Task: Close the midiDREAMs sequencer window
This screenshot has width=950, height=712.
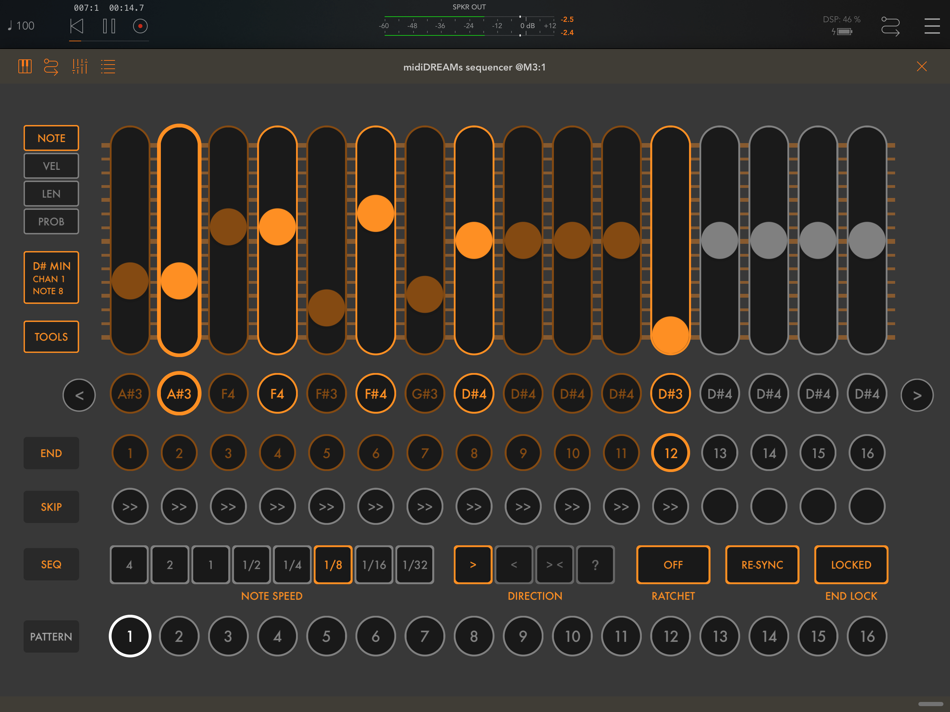Action: point(922,67)
